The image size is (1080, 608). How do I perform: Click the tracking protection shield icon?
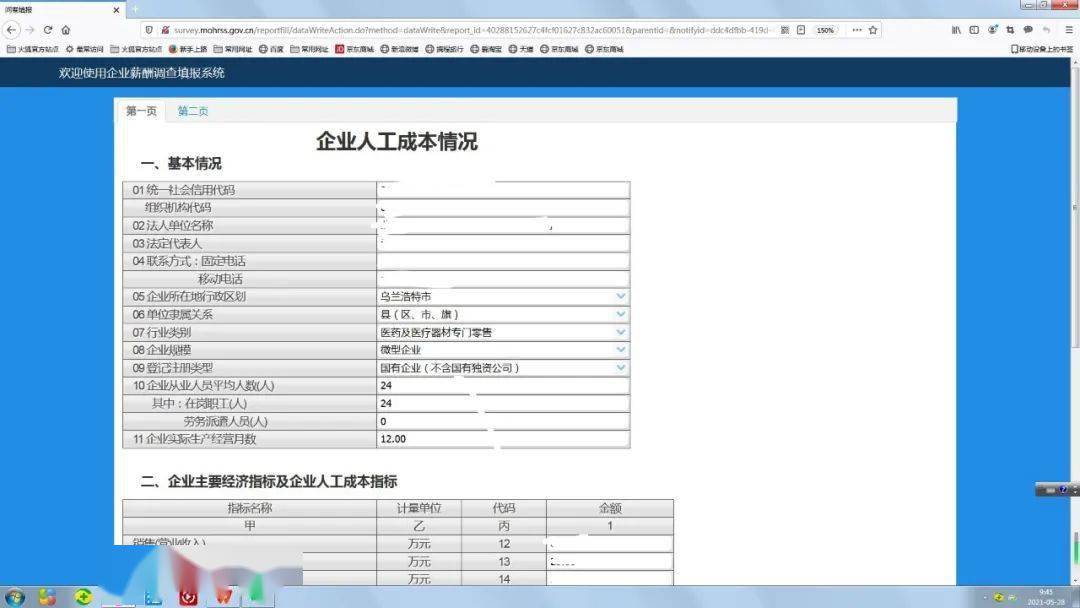pyautogui.click(x=149, y=30)
